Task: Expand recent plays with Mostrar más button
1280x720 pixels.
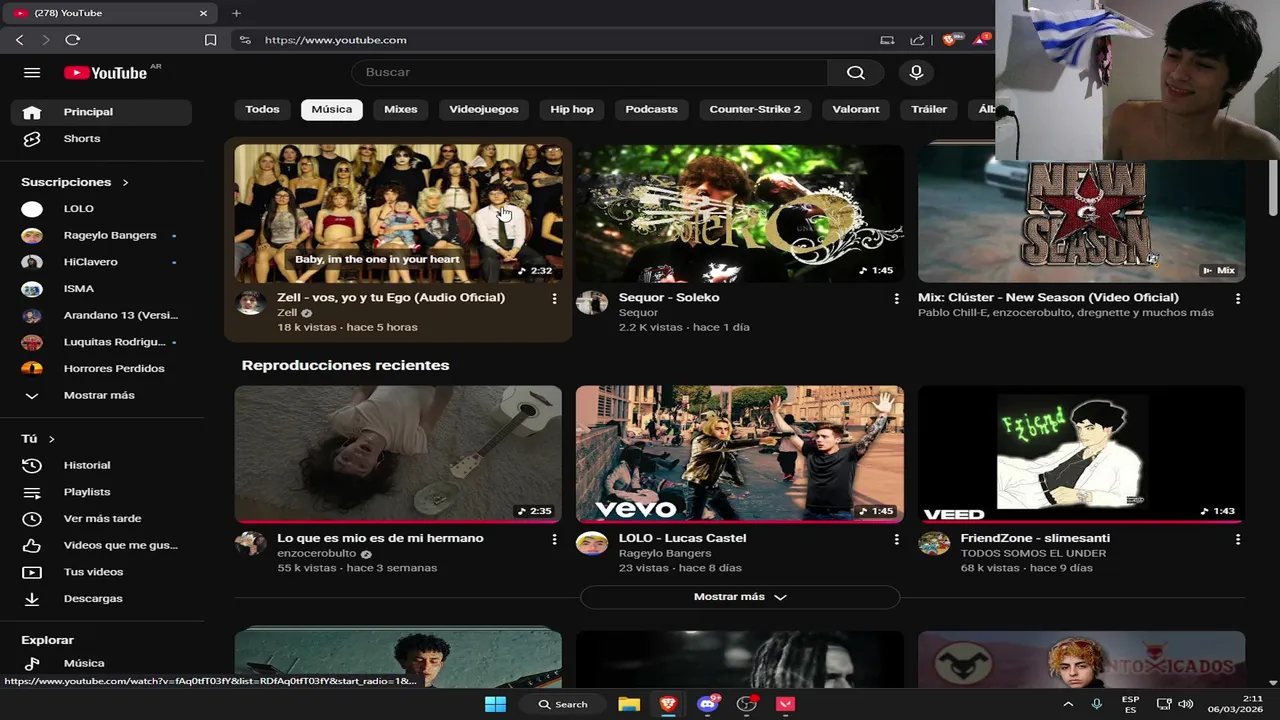Action: (x=740, y=597)
